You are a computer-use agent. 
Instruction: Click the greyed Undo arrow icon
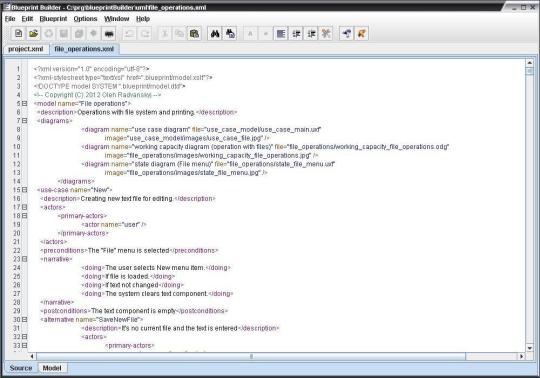tap(129, 34)
